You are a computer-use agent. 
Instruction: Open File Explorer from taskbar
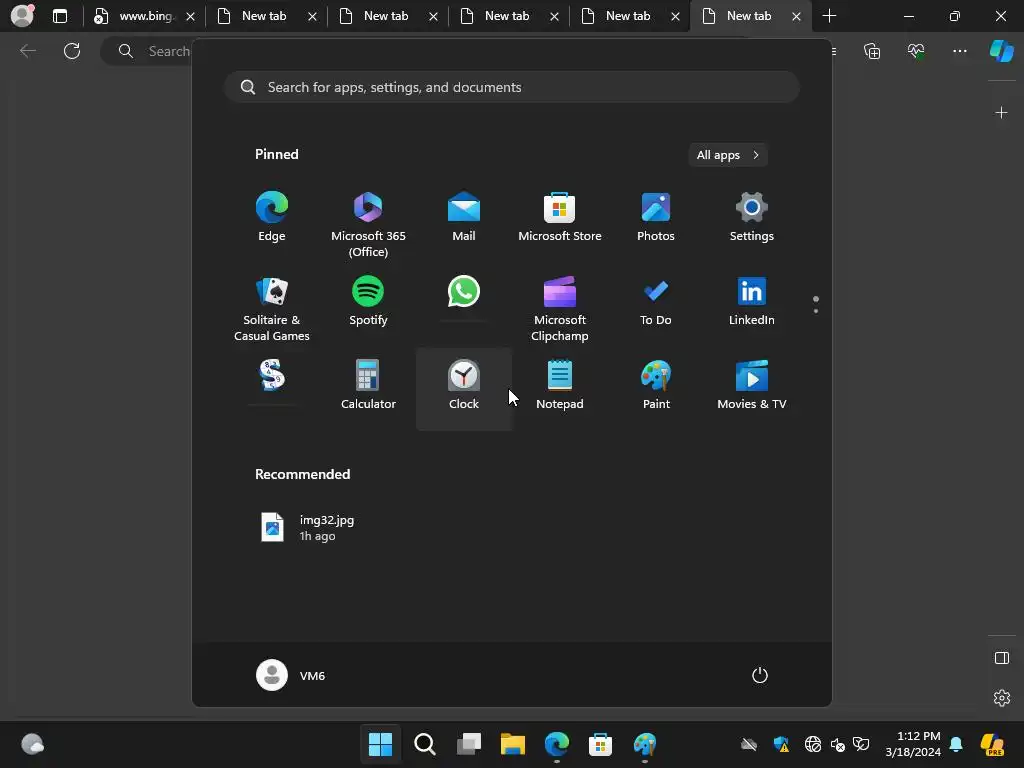(513, 744)
